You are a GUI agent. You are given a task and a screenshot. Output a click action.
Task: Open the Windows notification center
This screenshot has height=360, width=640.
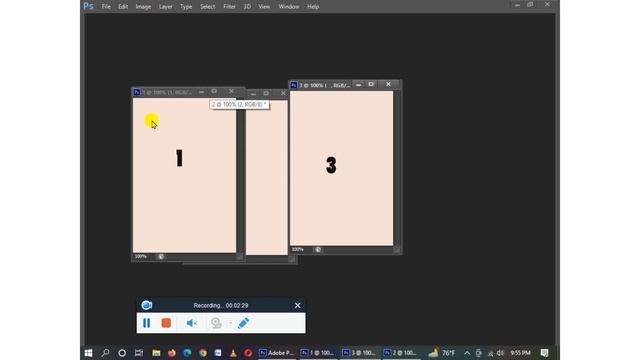coord(544,353)
